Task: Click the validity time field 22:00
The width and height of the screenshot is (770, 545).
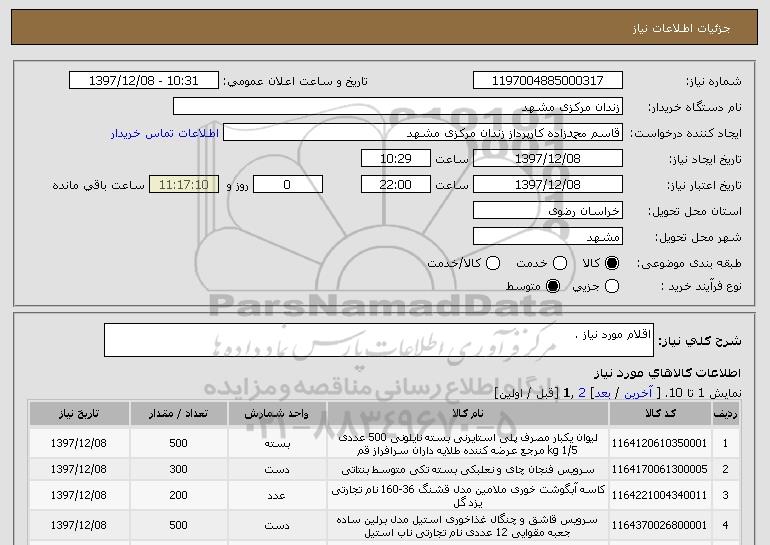Action: (x=396, y=185)
